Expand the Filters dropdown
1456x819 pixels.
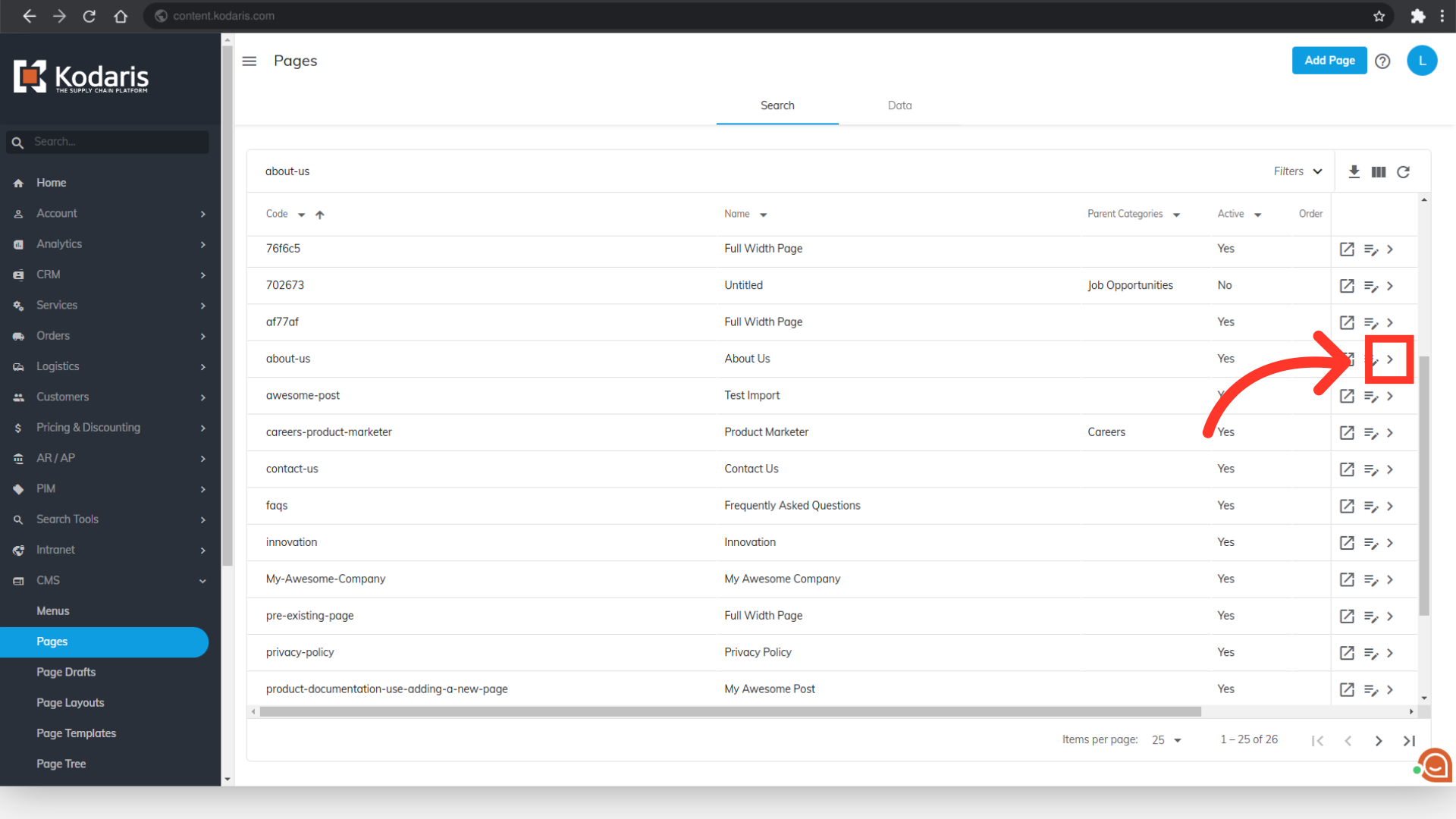pos(1298,171)
